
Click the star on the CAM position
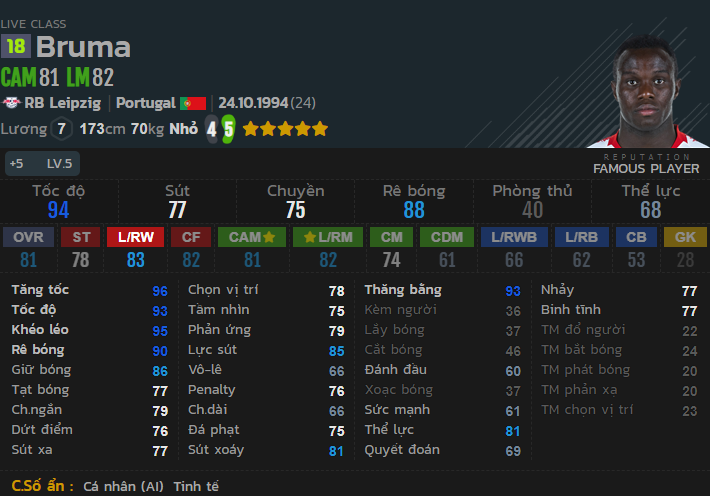tap(269, 237)
